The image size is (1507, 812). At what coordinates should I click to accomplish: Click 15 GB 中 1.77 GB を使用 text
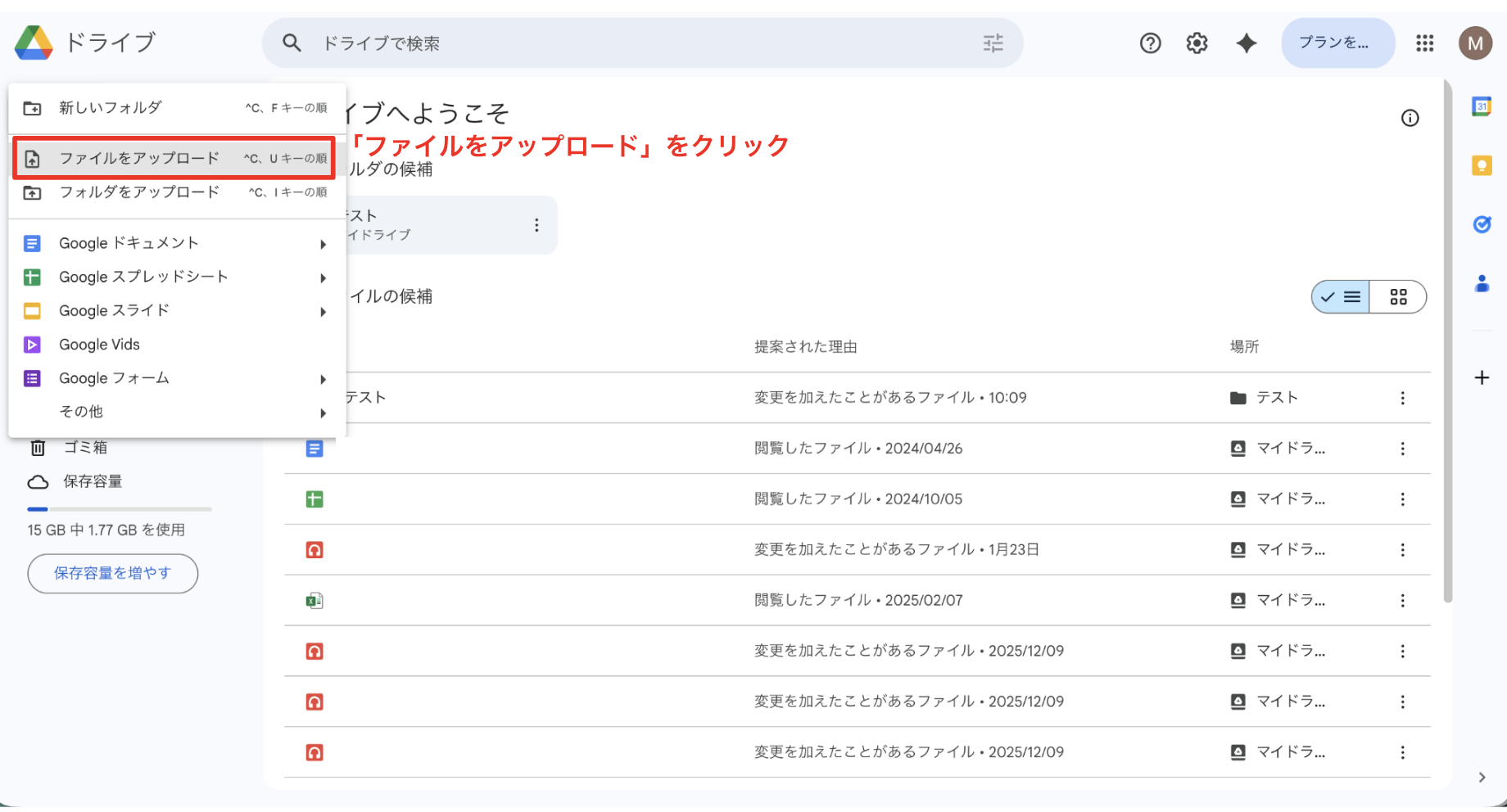106,530
